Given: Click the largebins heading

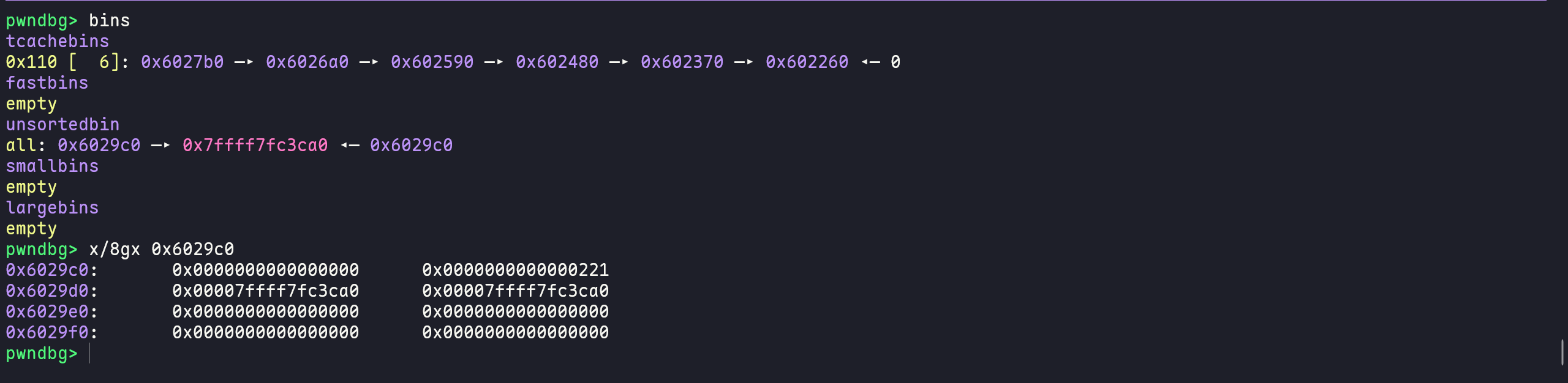Looking at the screenshot, I should coord(52,208).
